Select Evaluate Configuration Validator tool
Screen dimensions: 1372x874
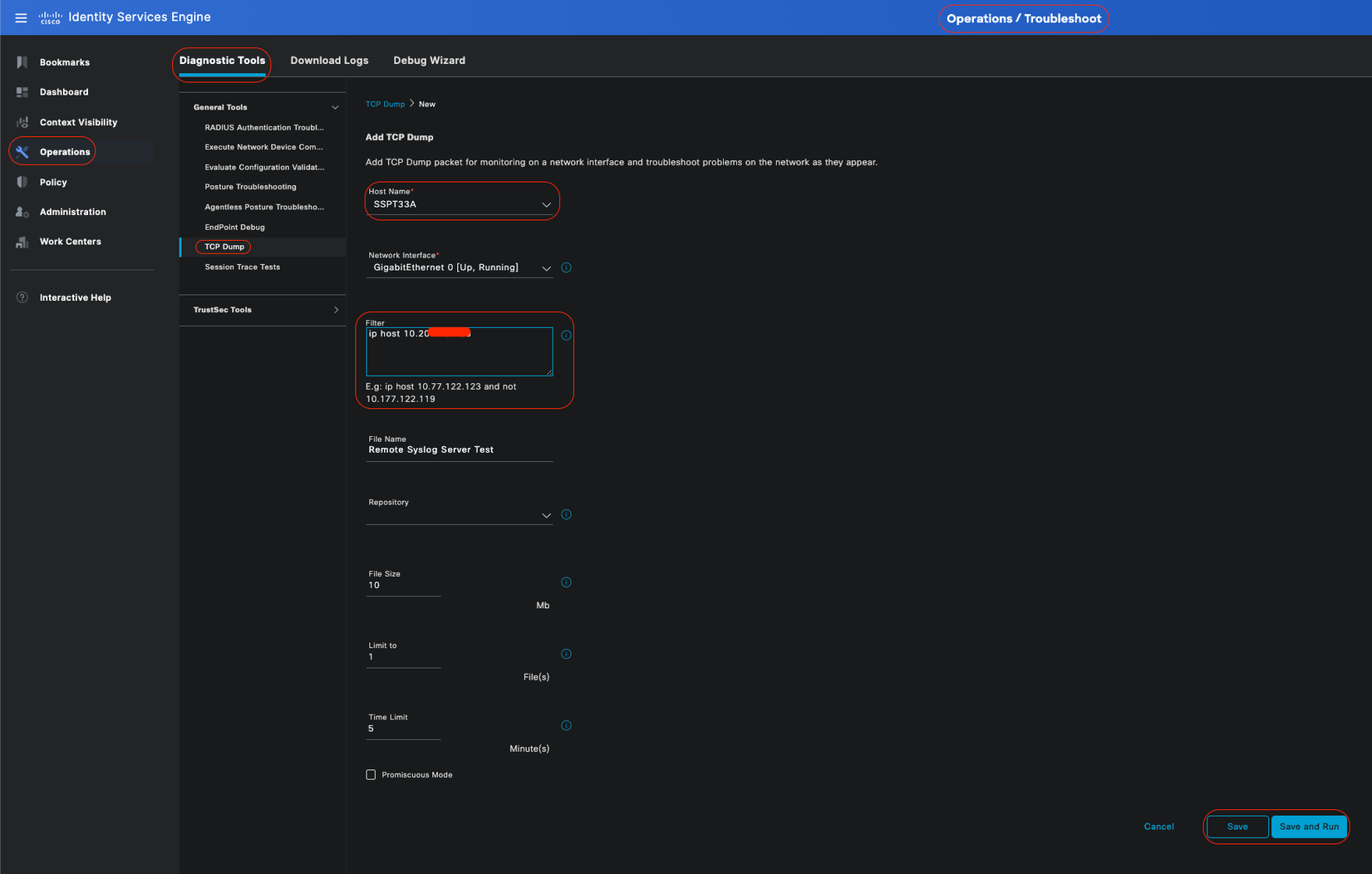point(264,167)
